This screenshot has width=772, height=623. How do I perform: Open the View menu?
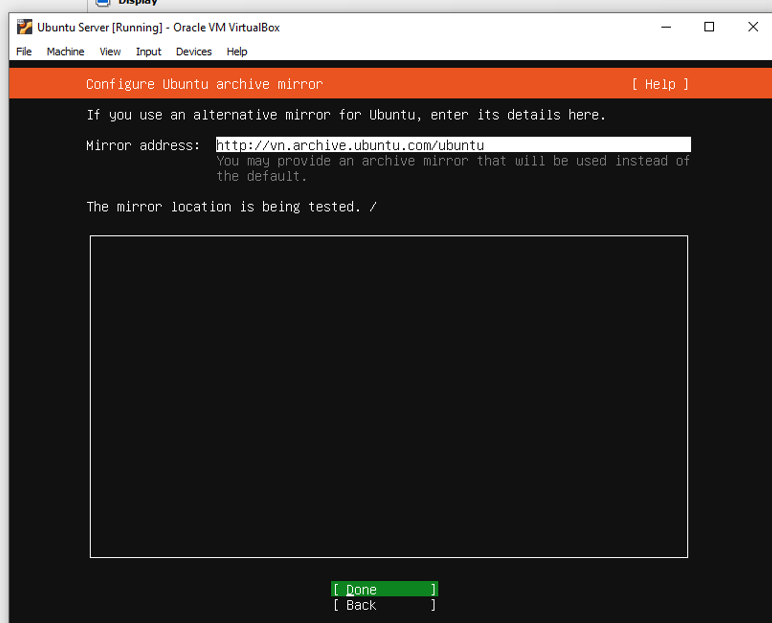[x=110, y=51]
